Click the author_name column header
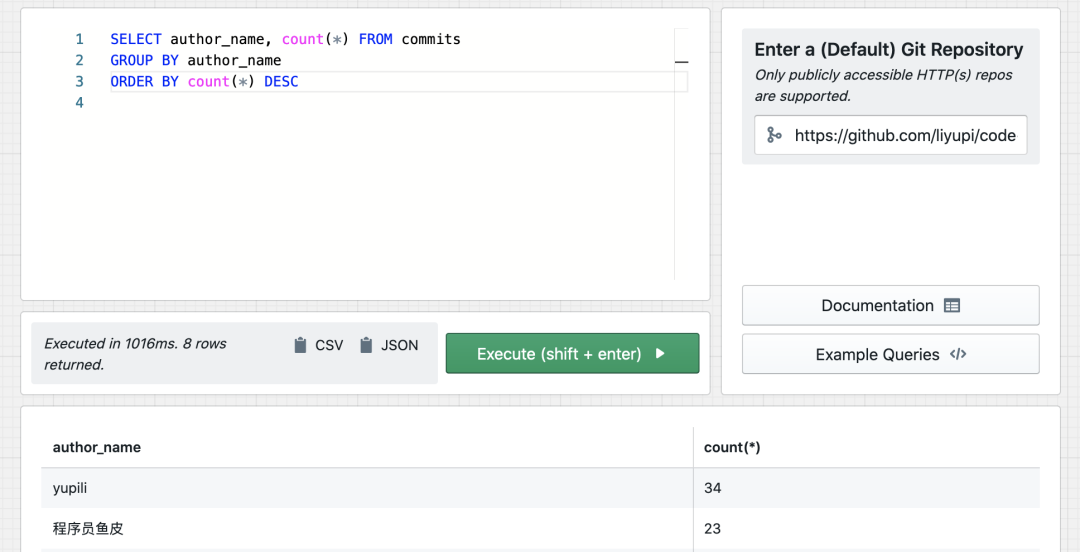Image resolution: width=1080 pixels, height=552 pixels. [97, 447]
